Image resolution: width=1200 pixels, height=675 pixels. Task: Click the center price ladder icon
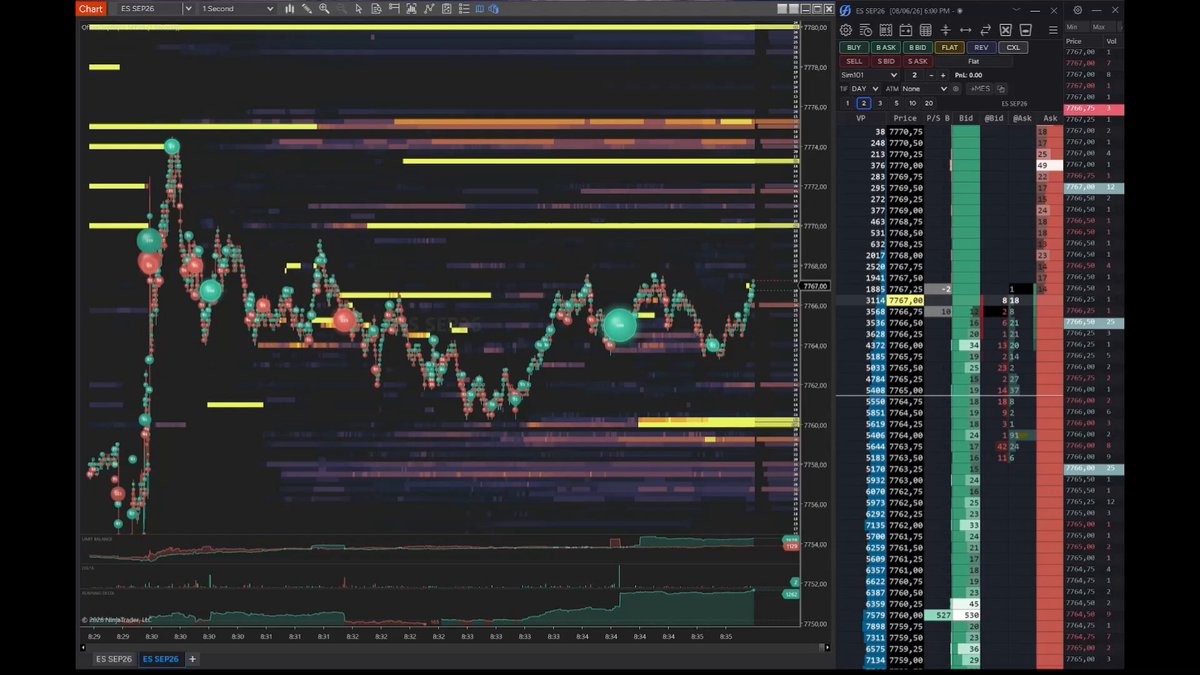pos(945,30)
